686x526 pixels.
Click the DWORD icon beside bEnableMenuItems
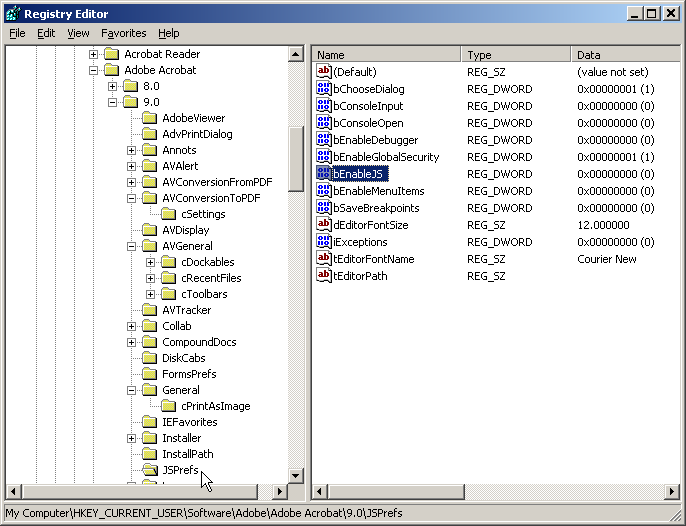(324, 191)
